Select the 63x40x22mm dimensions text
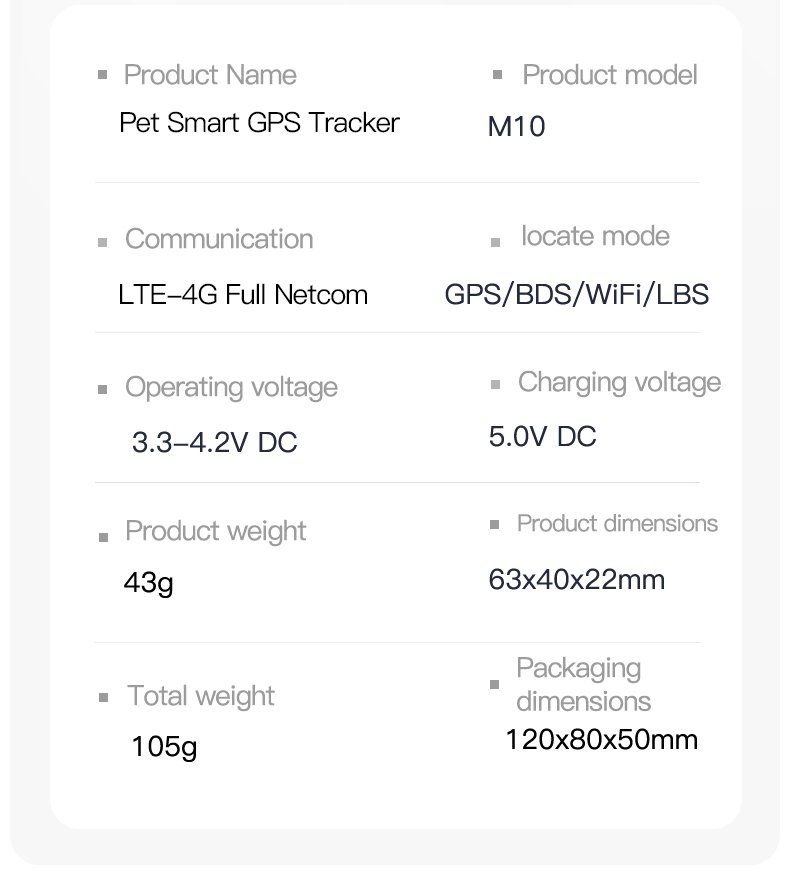790x872 pixels. tap(576, 579)
